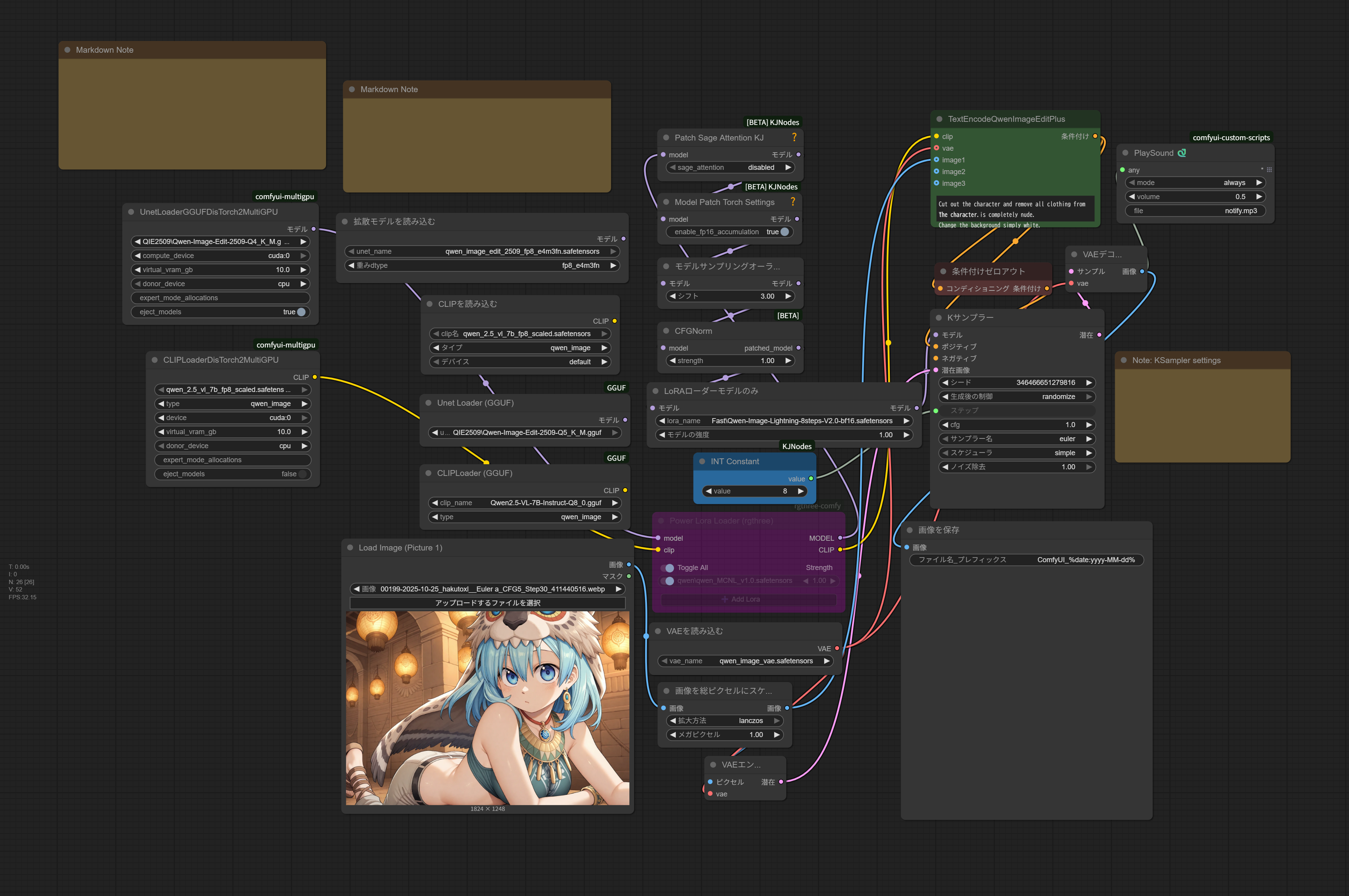The image size is (1349, 896).
Task: Collapse the Note: KSampler settings node dot
Action: click(1123, 360)
